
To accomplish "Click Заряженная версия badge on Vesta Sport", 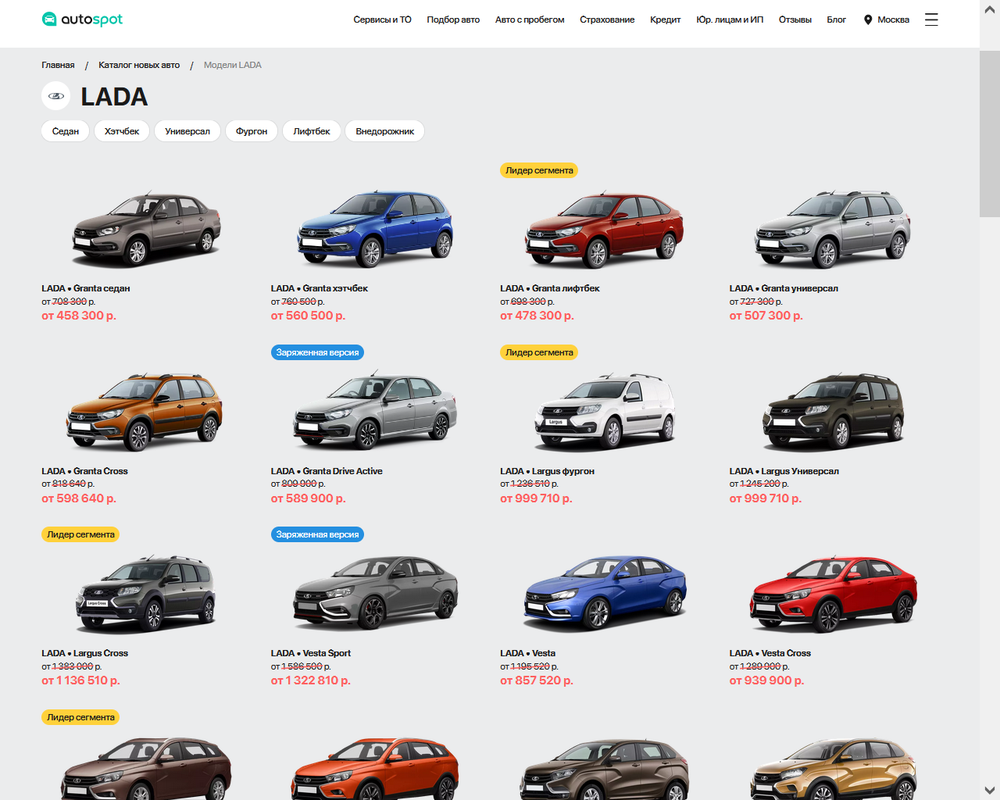I will coord(317,535).
